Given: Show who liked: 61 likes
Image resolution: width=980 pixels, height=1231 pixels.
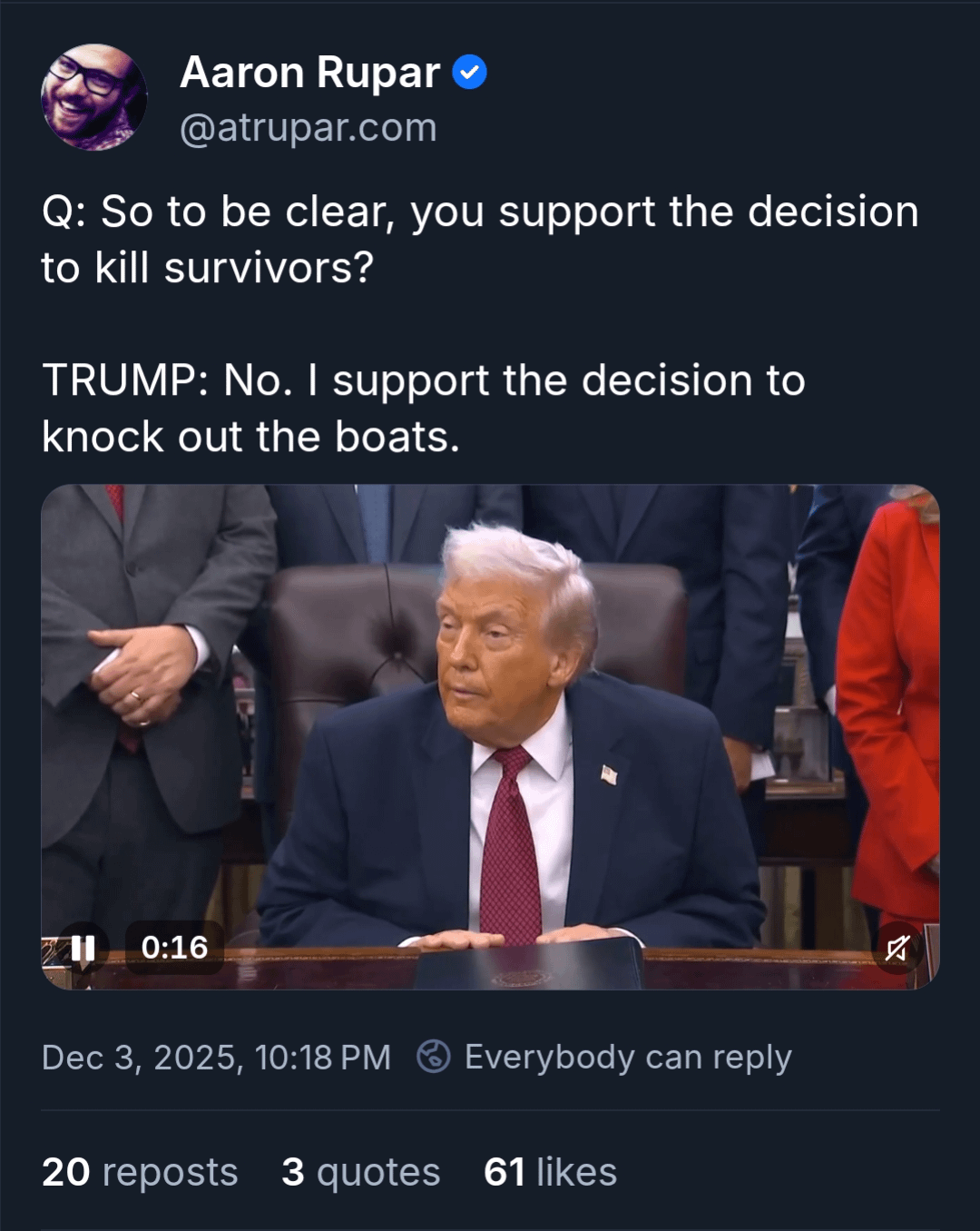Looking at the screenshot, I should [550, 1172].
